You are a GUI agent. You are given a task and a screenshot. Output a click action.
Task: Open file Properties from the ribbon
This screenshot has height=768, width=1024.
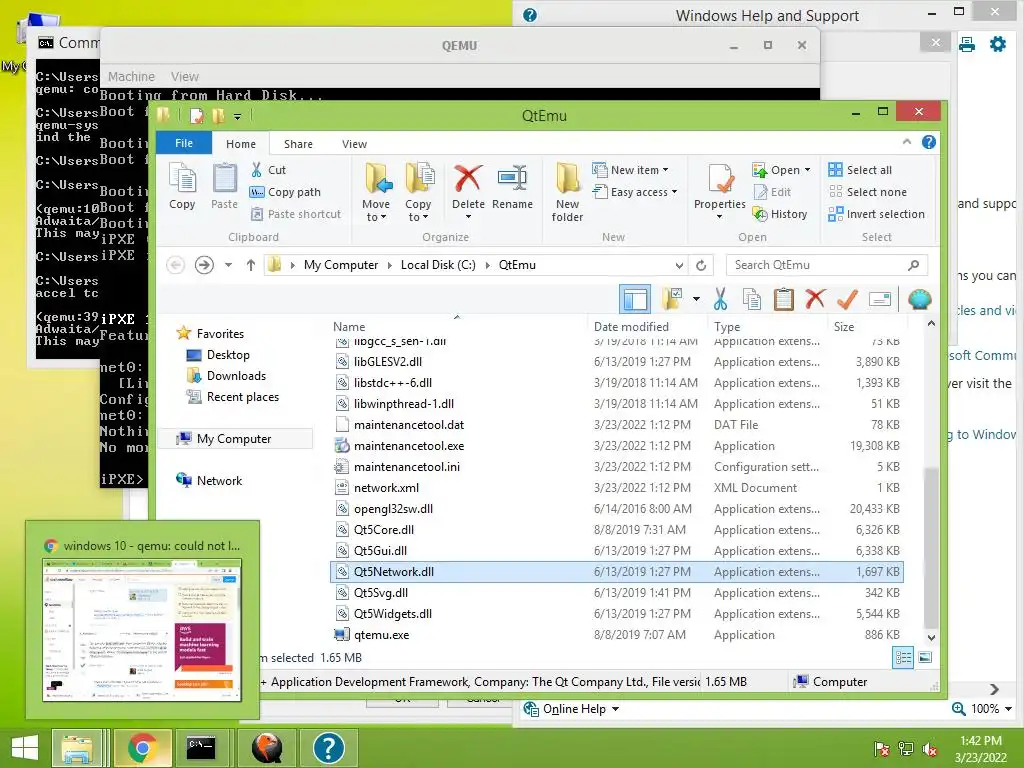click(x=720, y=189)
